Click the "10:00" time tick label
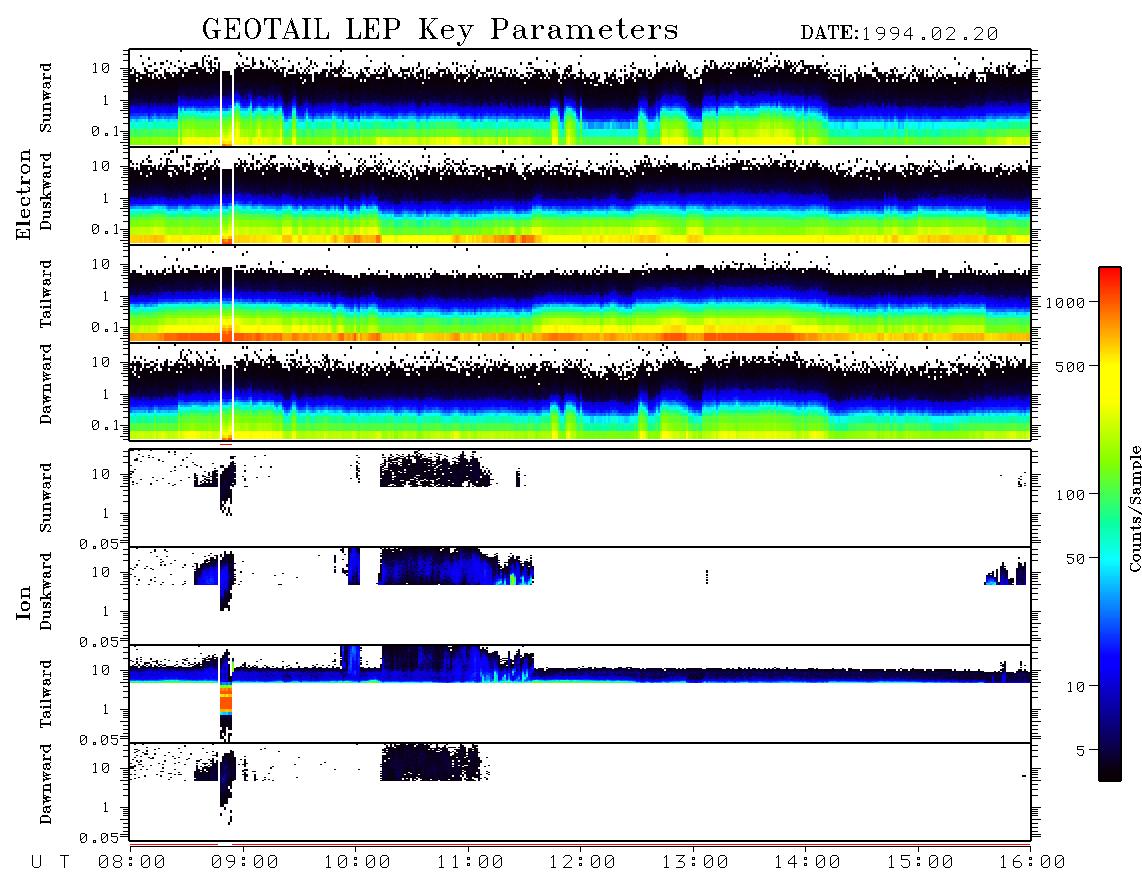Viewport: 1142px width, 880px height. 357,862
